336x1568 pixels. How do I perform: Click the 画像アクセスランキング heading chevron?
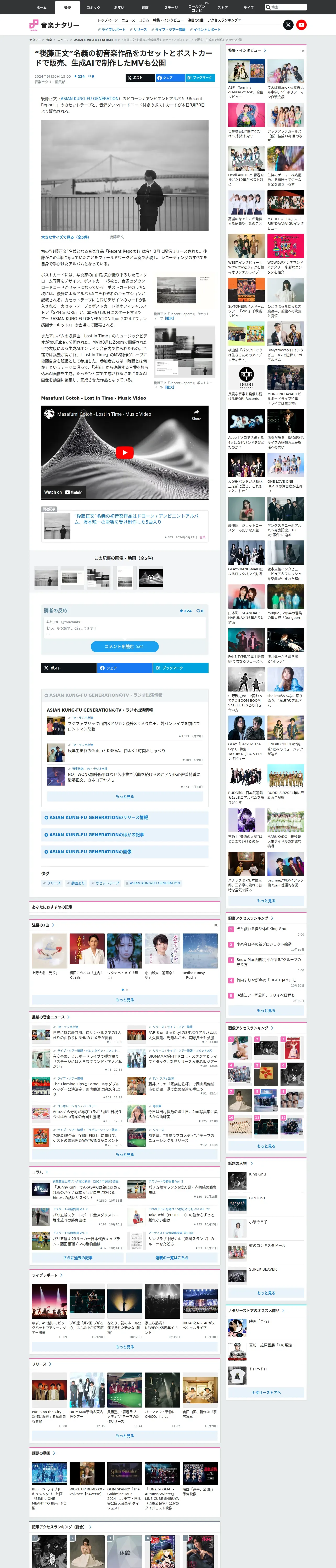point(272,1028)
